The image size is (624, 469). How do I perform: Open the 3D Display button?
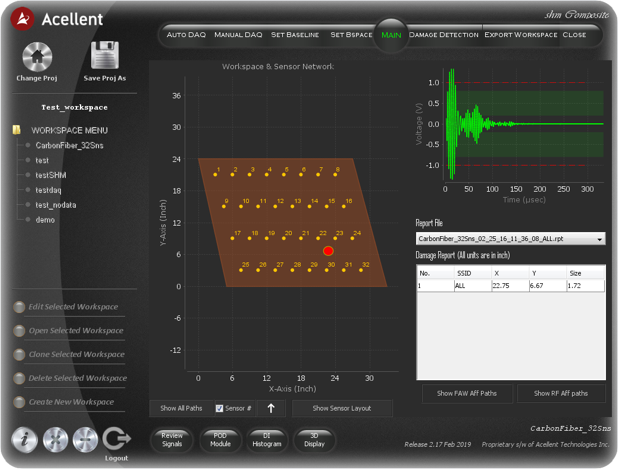coord(314,440)
